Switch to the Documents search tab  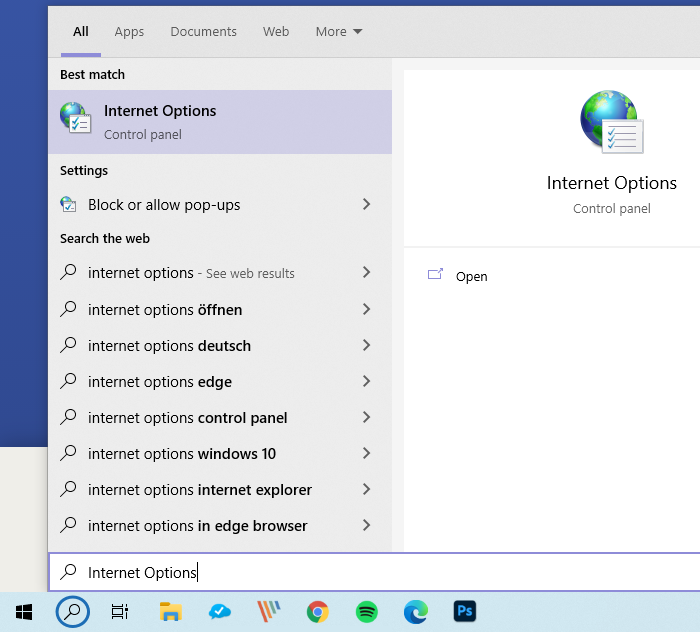(203, 32)
